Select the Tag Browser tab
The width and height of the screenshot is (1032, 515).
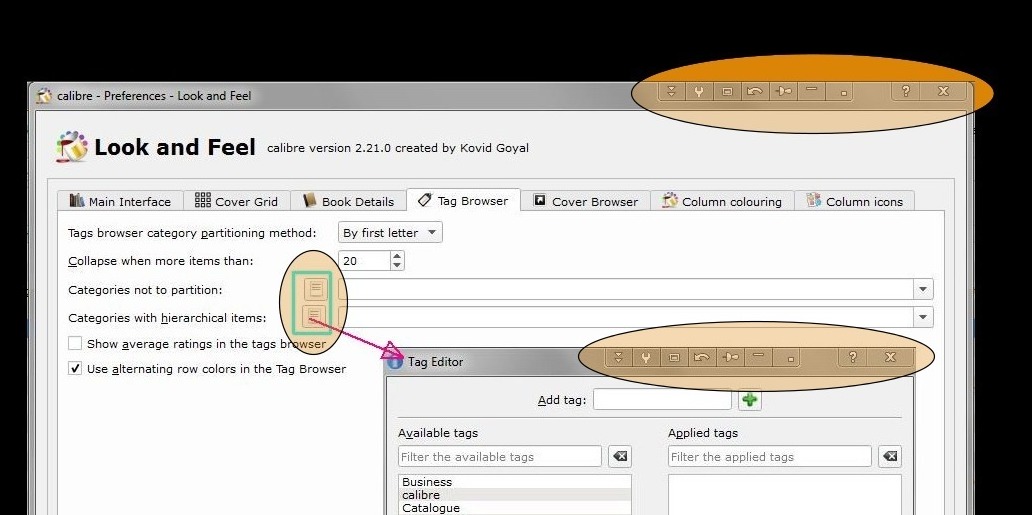(463, 200)
